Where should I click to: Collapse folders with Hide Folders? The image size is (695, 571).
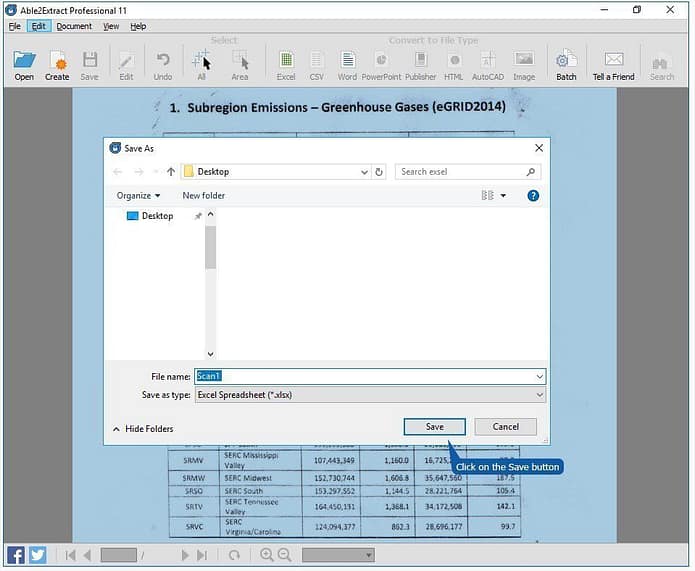coord(142,429)
